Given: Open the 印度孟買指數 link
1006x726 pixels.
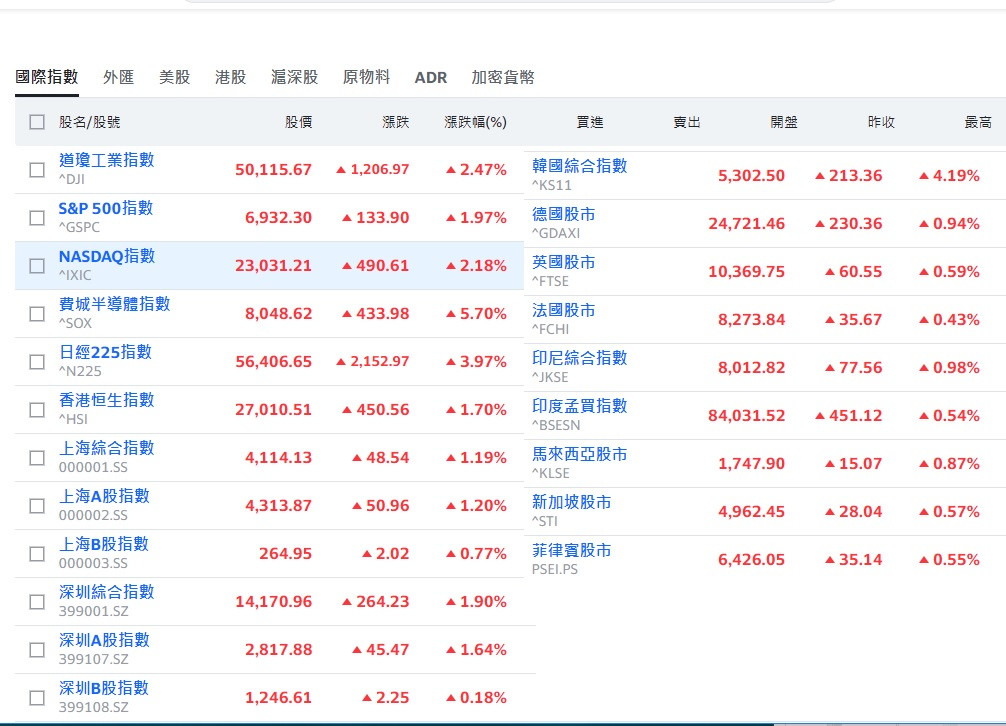Looking at the screenshot, I should tap(579, 406).
